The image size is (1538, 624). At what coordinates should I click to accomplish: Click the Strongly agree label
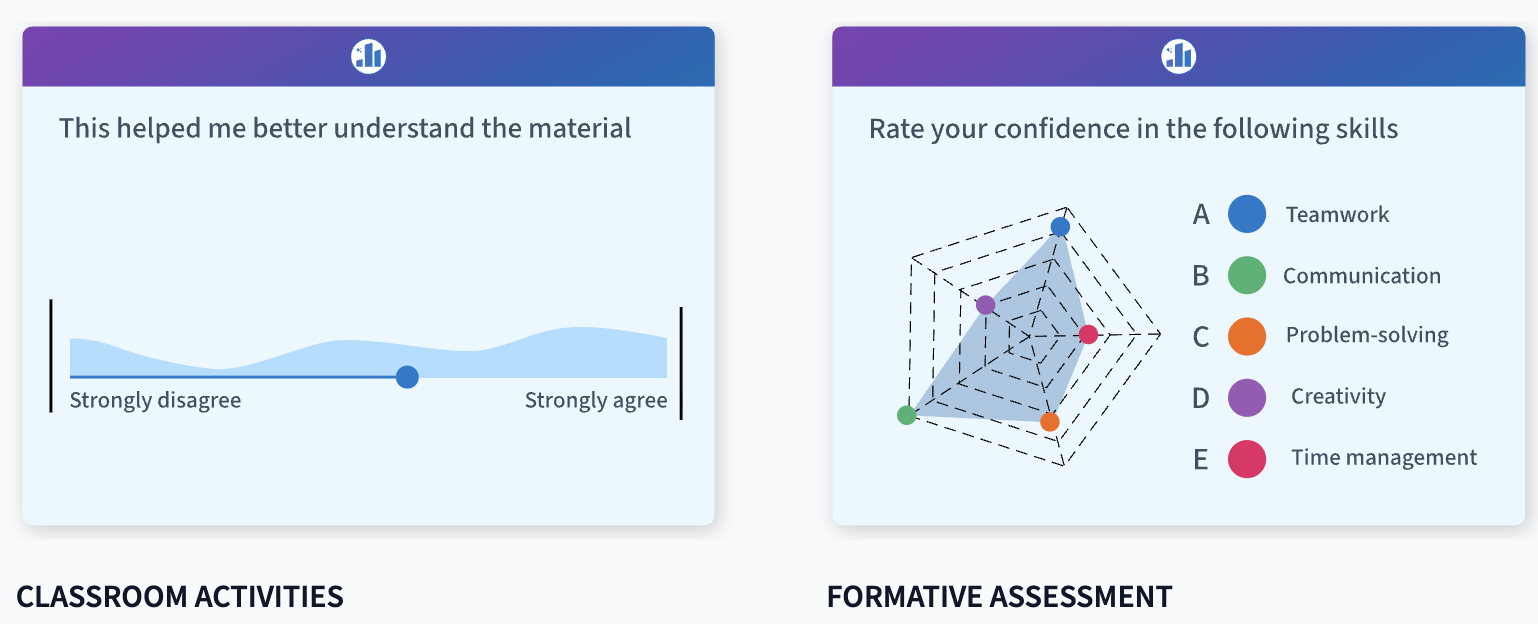click(596, 401)
